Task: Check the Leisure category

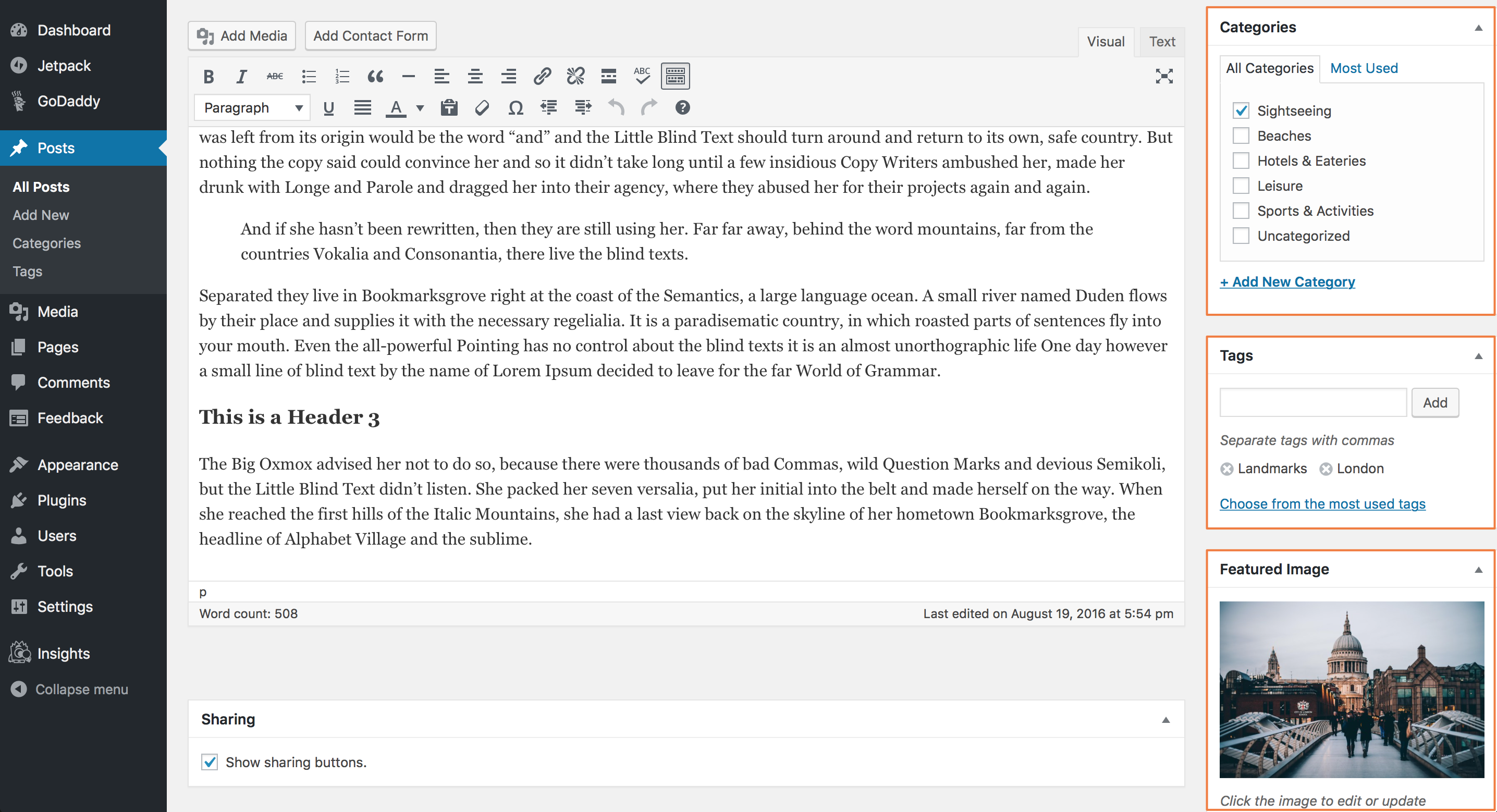Action: [1241, 186]
